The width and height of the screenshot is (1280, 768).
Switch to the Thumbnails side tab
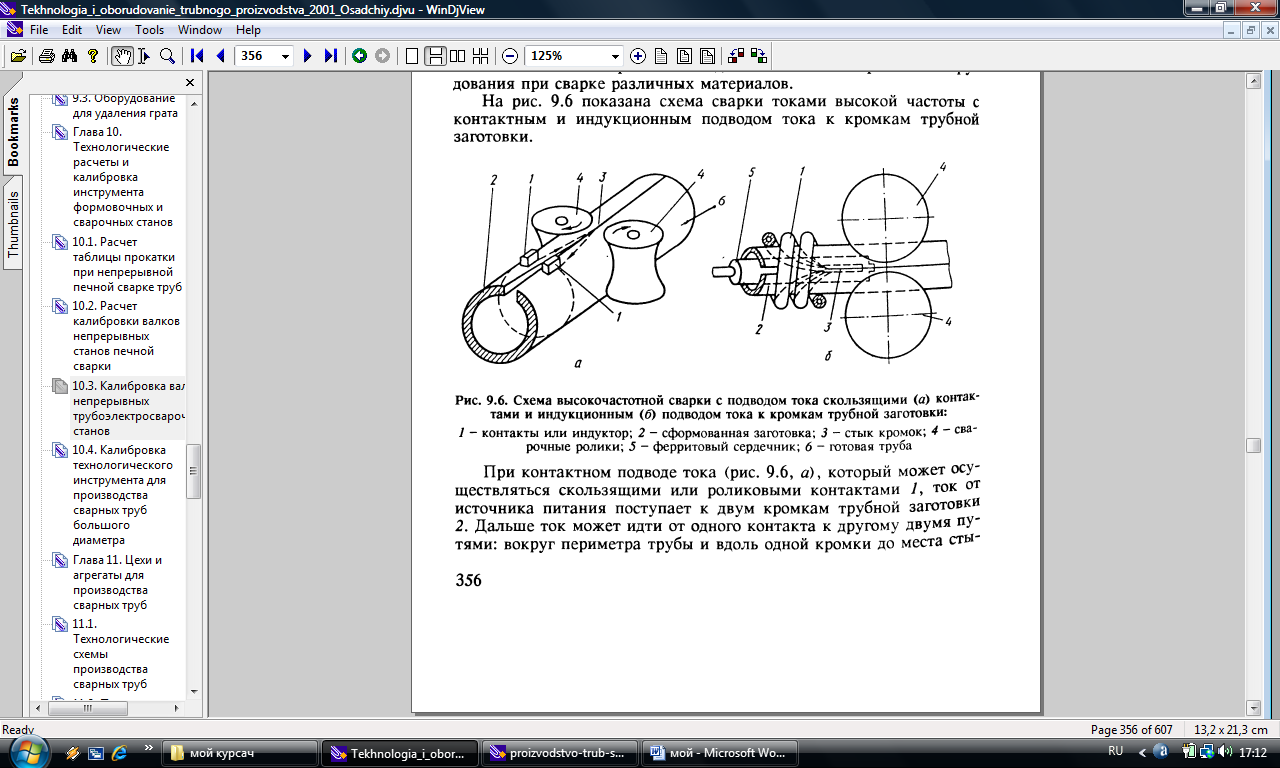[13, 226]
